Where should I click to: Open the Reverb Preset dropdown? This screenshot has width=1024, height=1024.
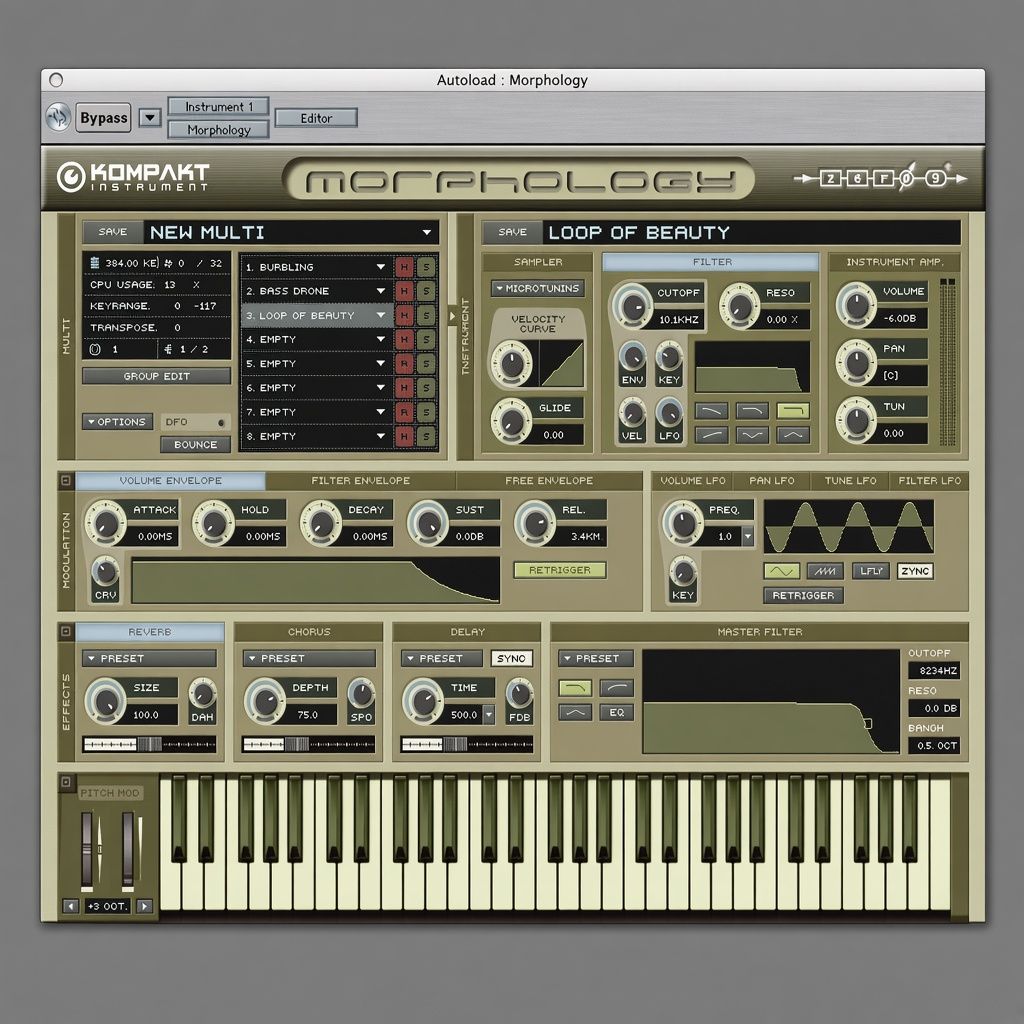150,658
